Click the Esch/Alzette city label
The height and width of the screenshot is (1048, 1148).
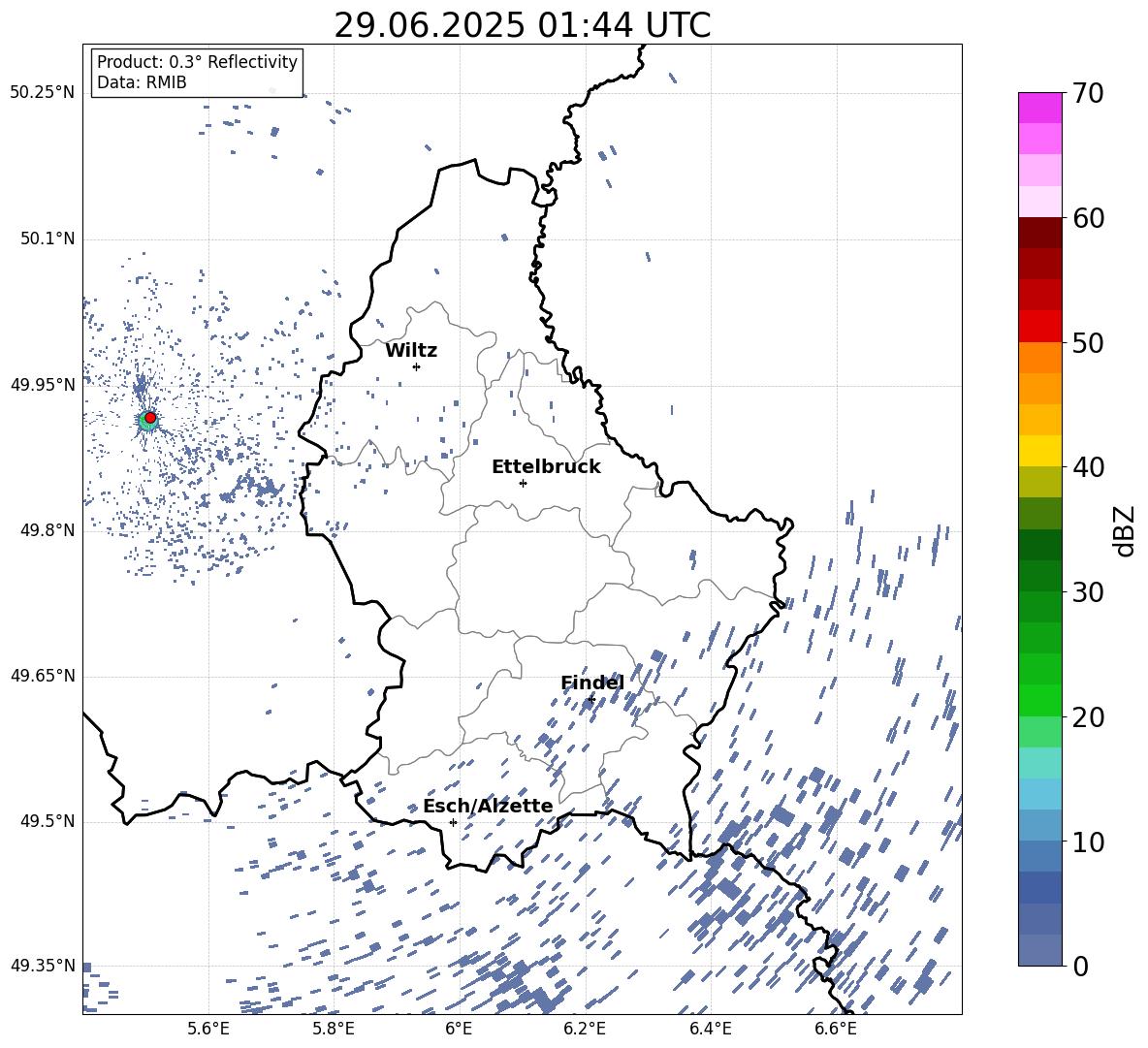point(488,806)
